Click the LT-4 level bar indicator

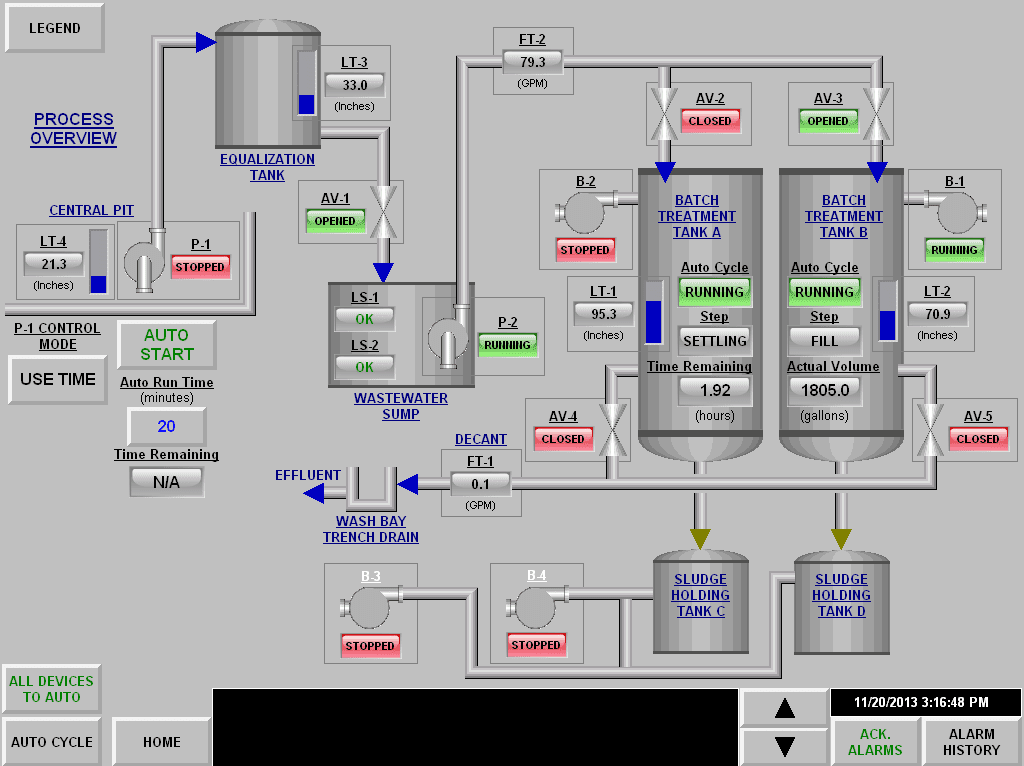pos(99,261)
